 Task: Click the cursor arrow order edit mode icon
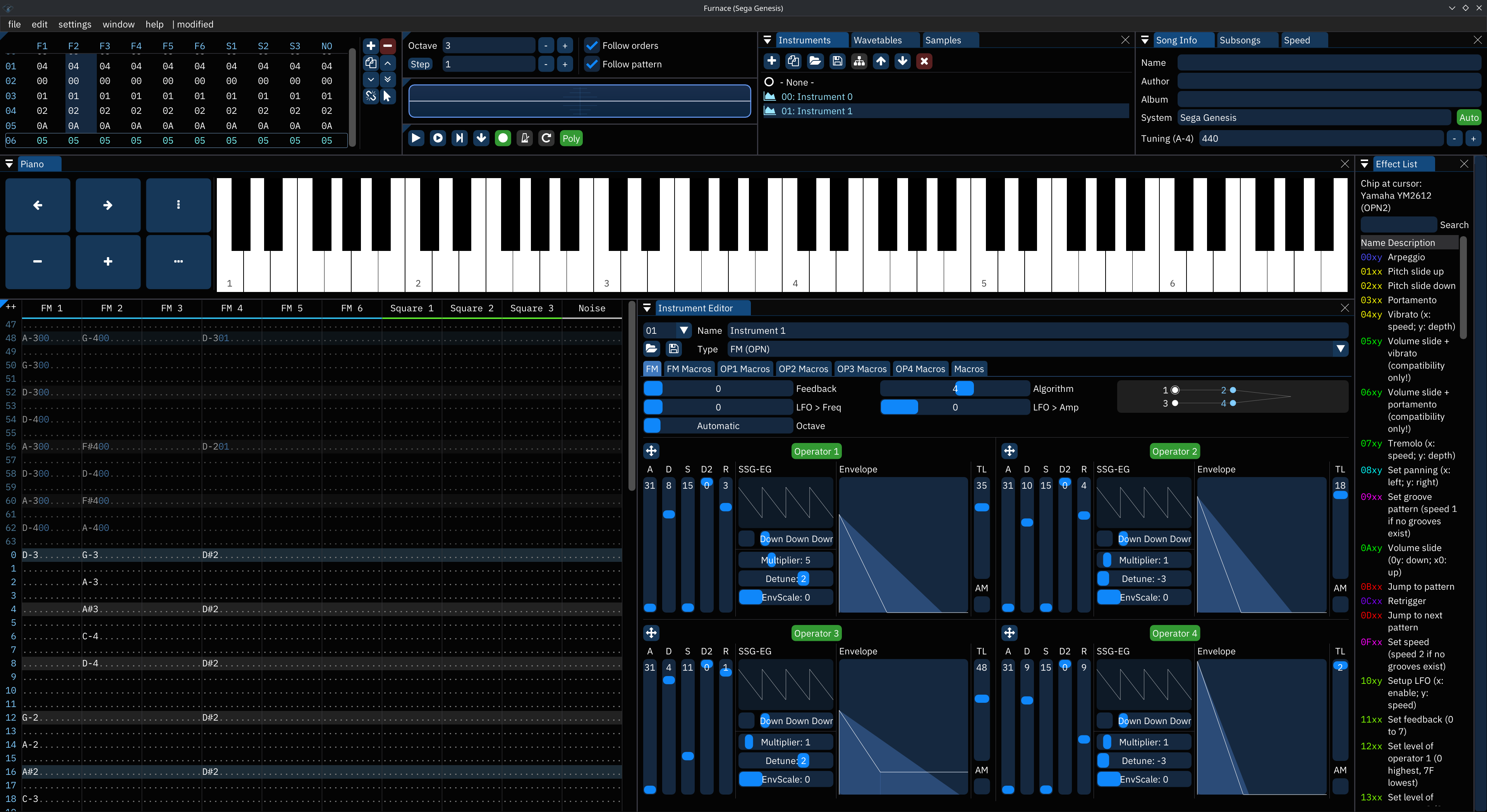[x=388, y=96]
